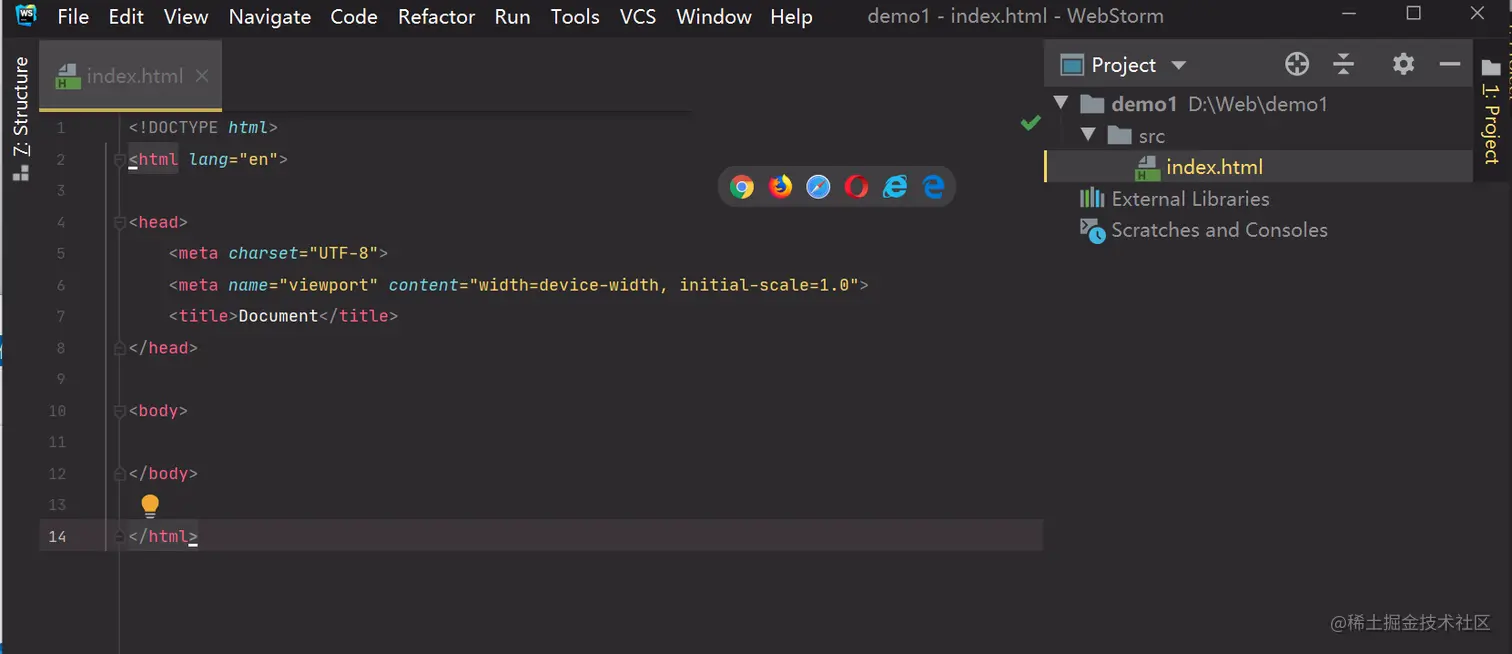Click the WebStorm logo icon in title bar
1512x654 pixels.
(x=26, y=15)
